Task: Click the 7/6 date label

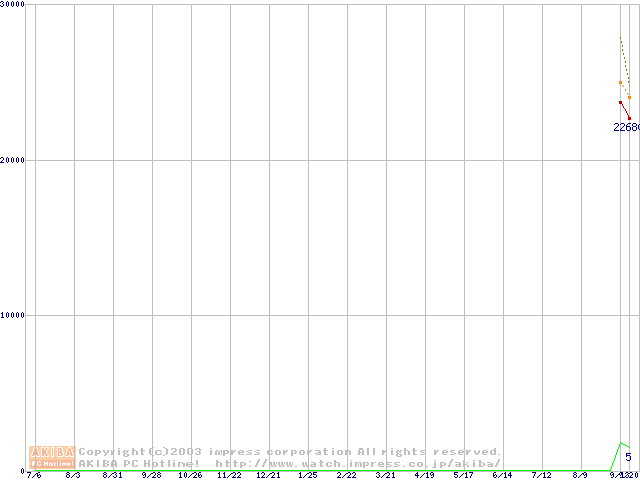Action: (35, 475)
